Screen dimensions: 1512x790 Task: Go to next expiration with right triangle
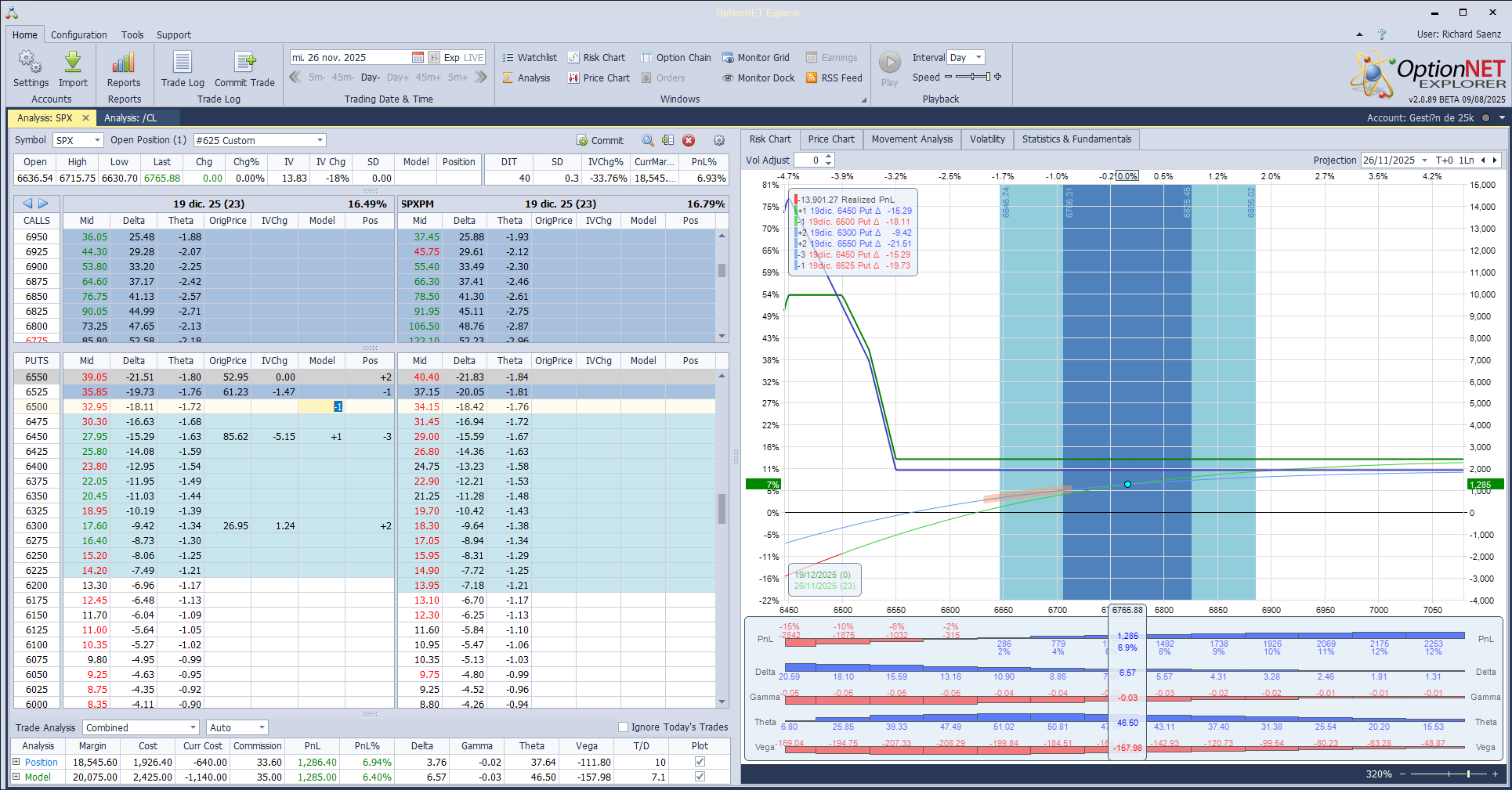coord(43,204)
